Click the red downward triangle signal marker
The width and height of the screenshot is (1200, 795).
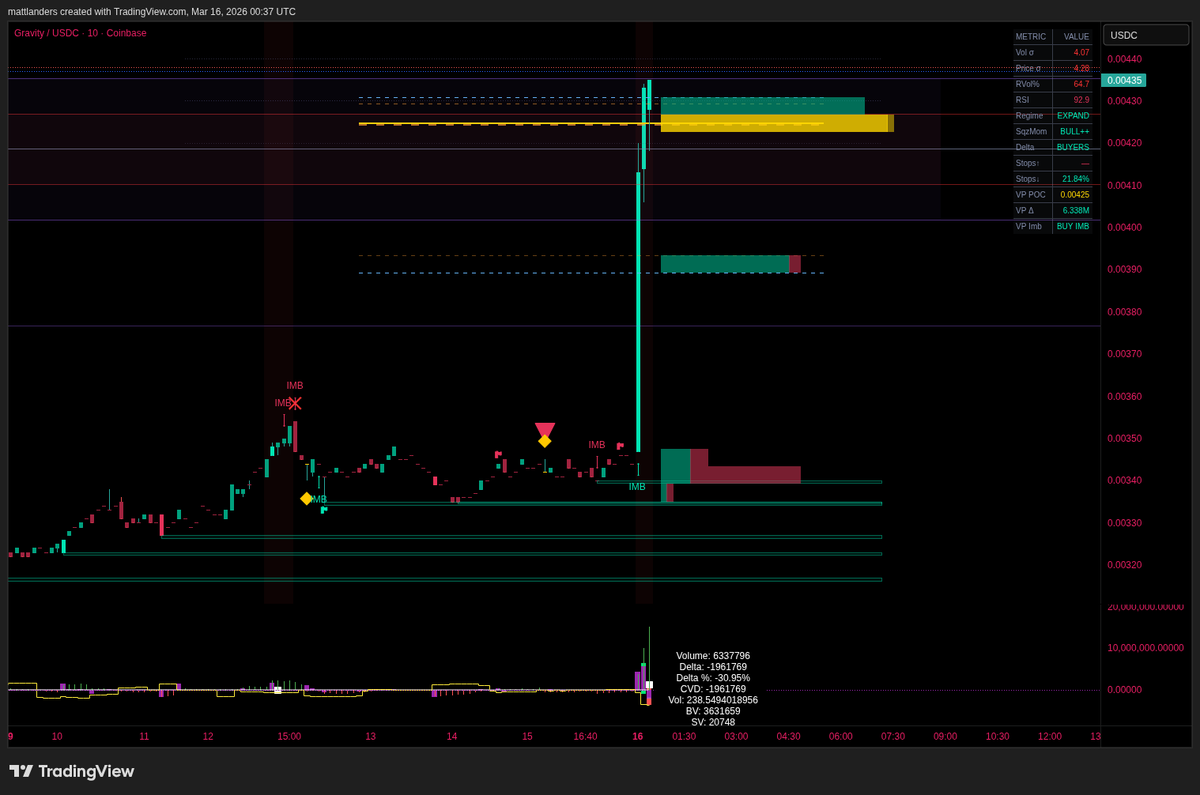[x=545, y=429]
